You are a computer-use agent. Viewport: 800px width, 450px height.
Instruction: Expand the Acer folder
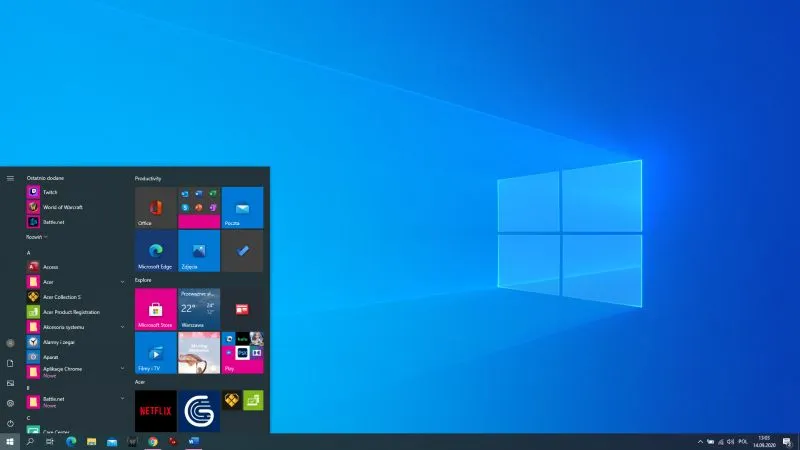click(74, 282)
